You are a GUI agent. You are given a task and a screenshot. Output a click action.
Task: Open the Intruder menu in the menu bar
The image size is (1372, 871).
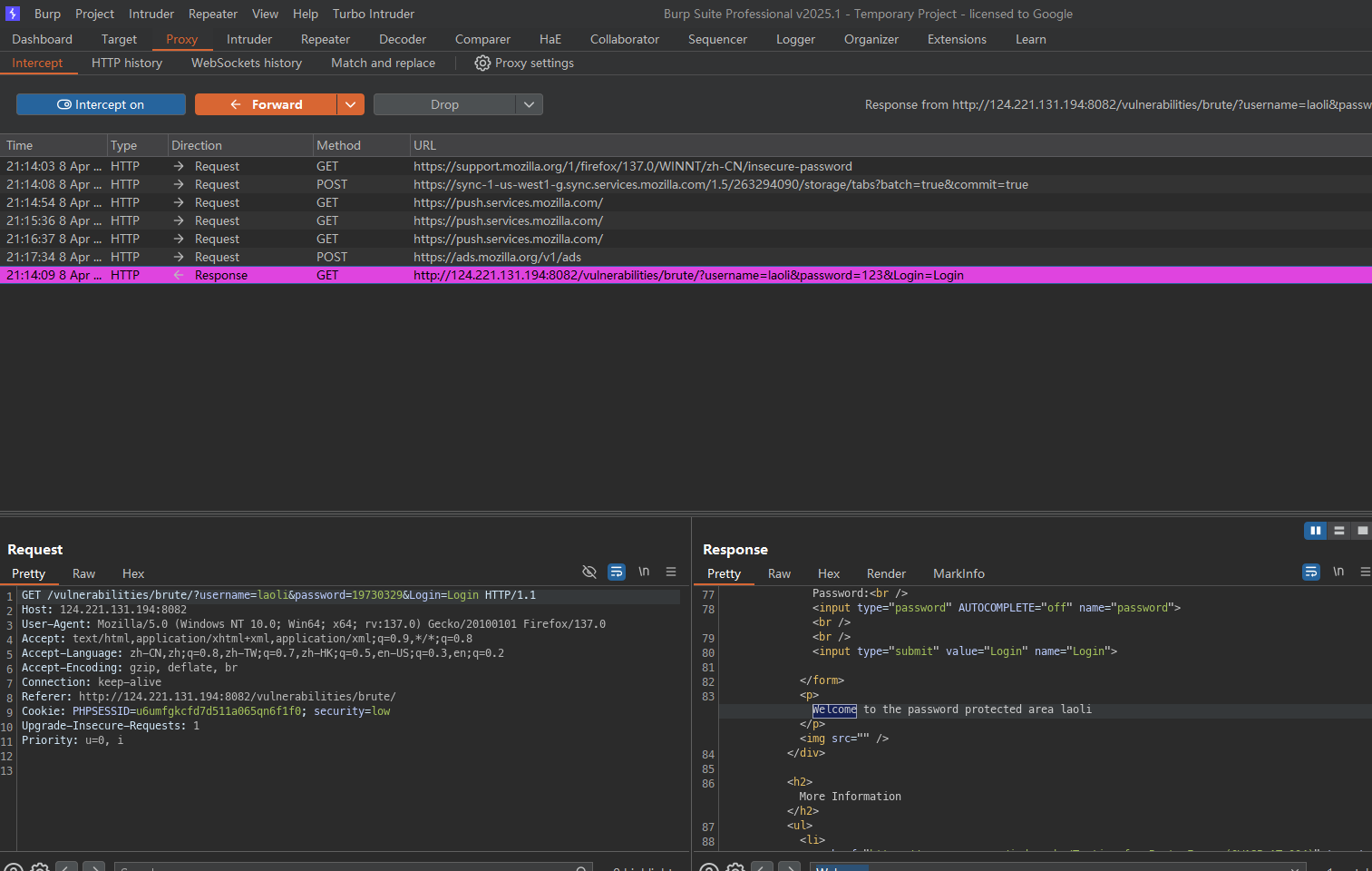151,14
